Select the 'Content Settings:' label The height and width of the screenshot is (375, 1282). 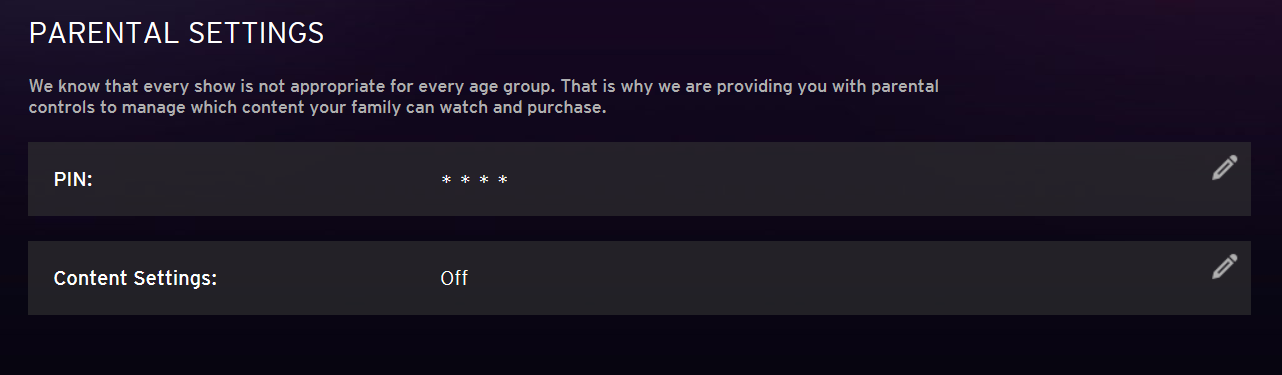(x=135, y=278)
